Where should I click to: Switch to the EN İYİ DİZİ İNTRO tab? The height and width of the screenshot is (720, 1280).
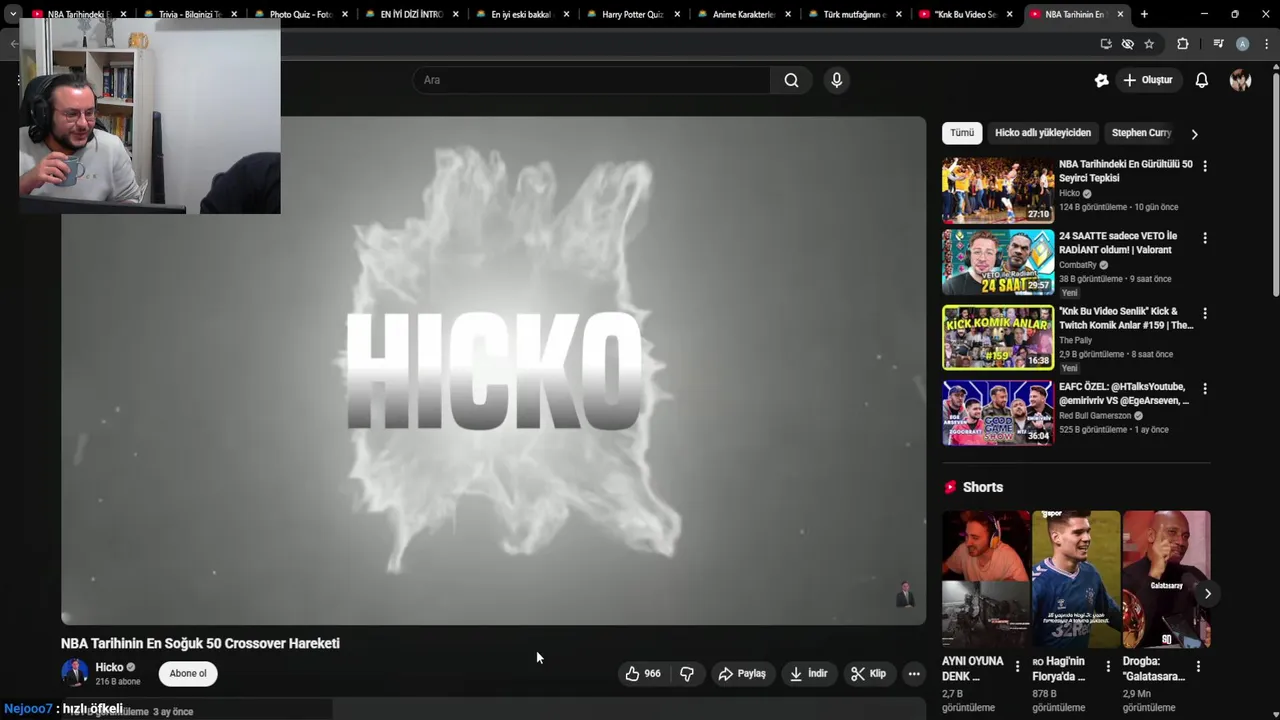(411, 15)
